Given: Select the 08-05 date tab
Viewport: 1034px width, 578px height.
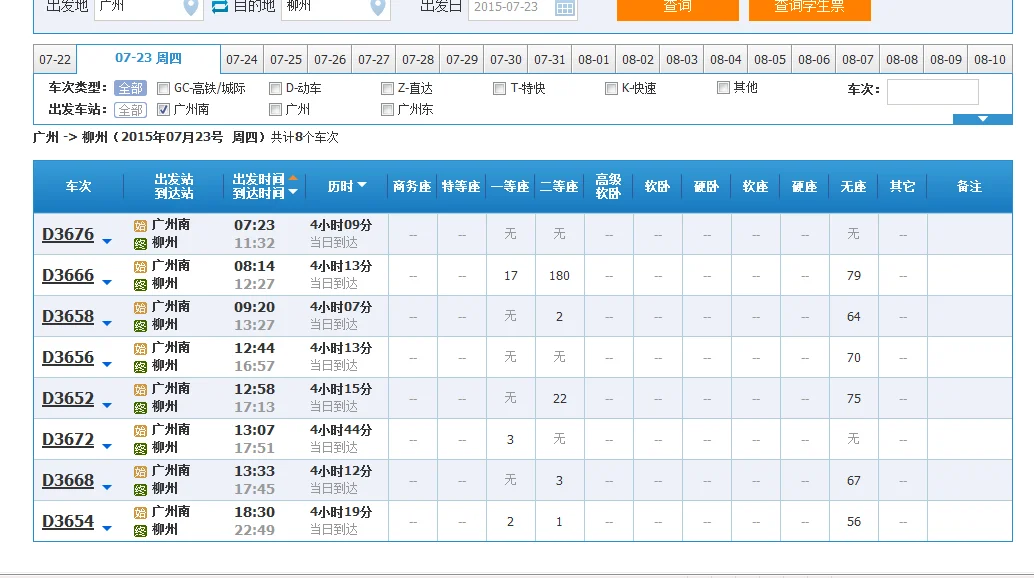Looking at the screenshot, I should pyautogui.click(x=769, y=59).
